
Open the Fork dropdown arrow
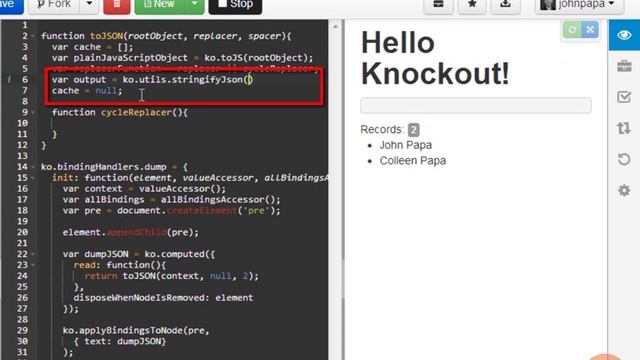89,5
